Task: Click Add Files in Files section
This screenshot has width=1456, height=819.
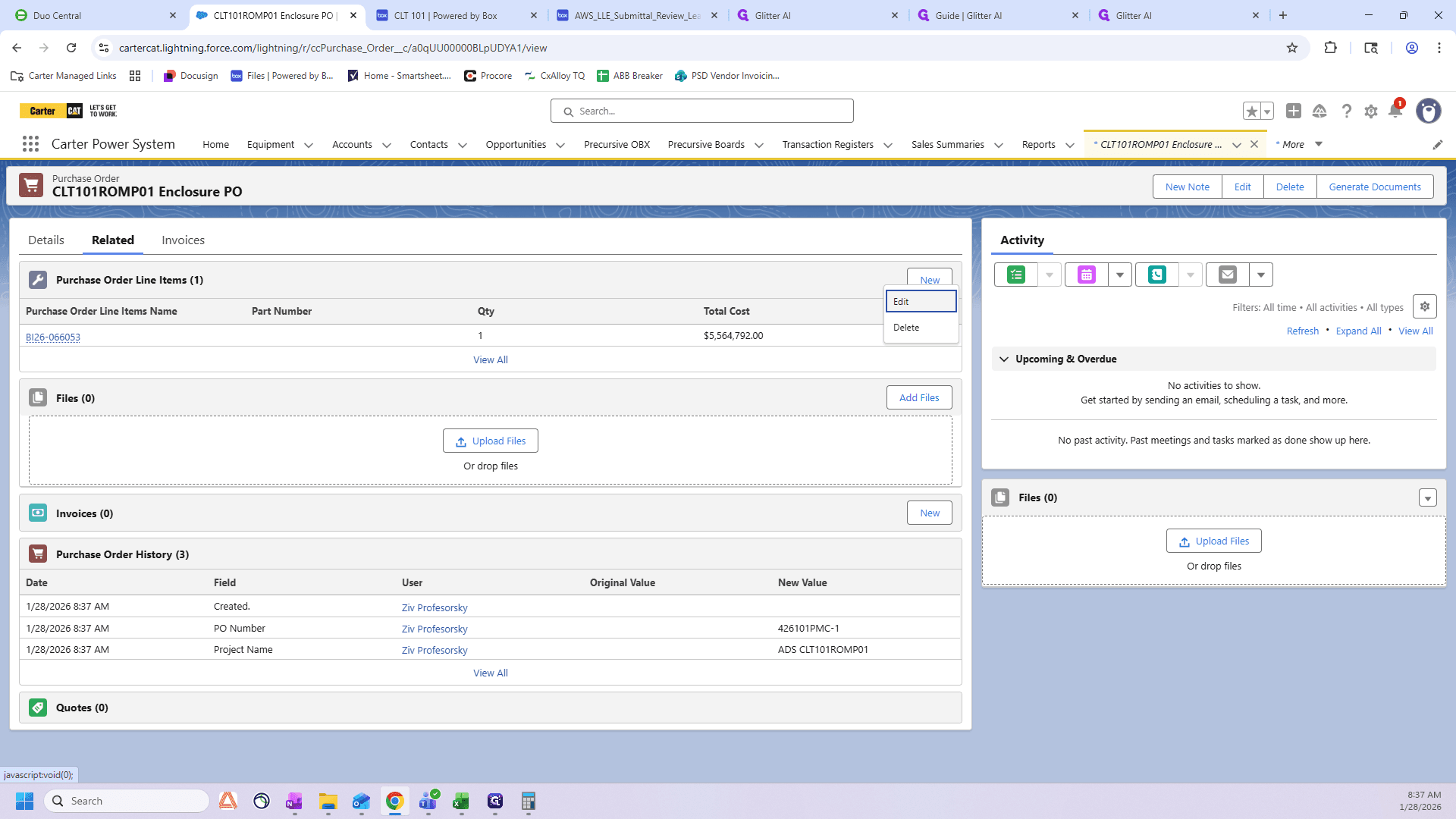Action: (919, 397)
